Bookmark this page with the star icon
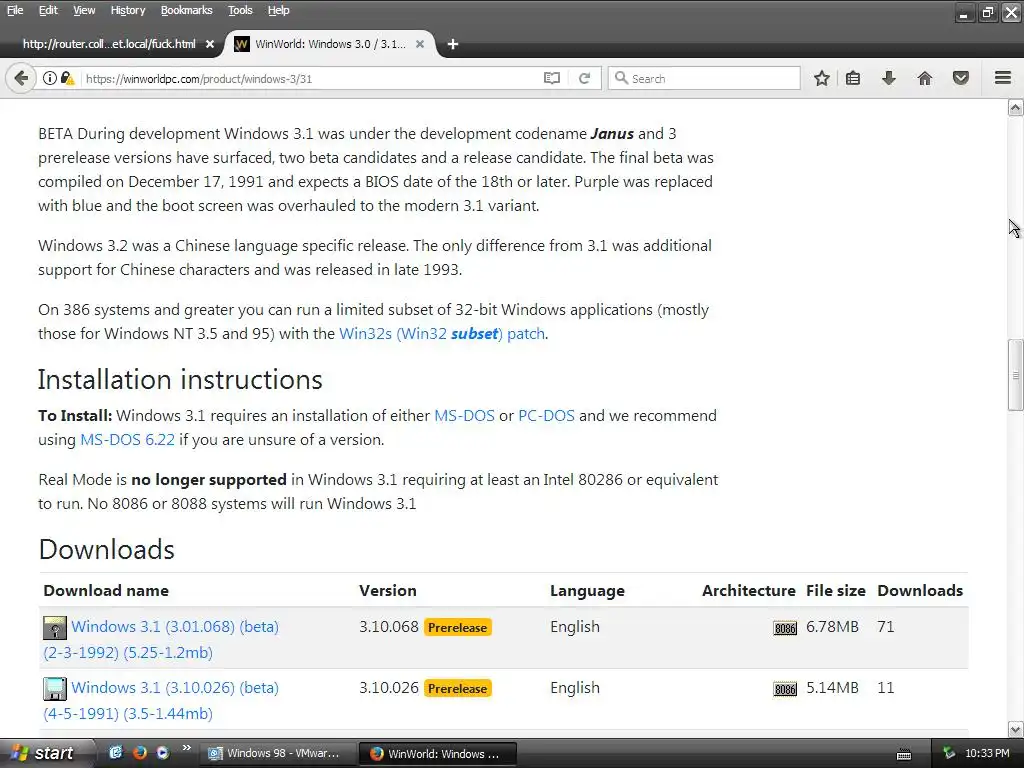 (x=822, y=78)
